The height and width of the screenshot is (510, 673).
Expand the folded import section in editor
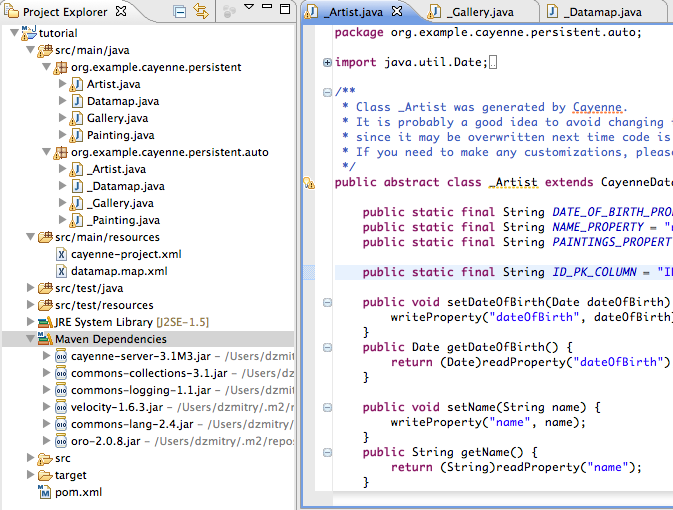328,63
